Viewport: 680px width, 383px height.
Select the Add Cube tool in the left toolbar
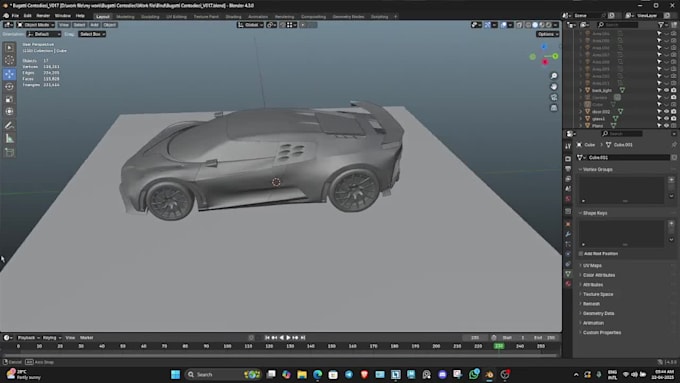pyautogui.click(x=9, y=152)
